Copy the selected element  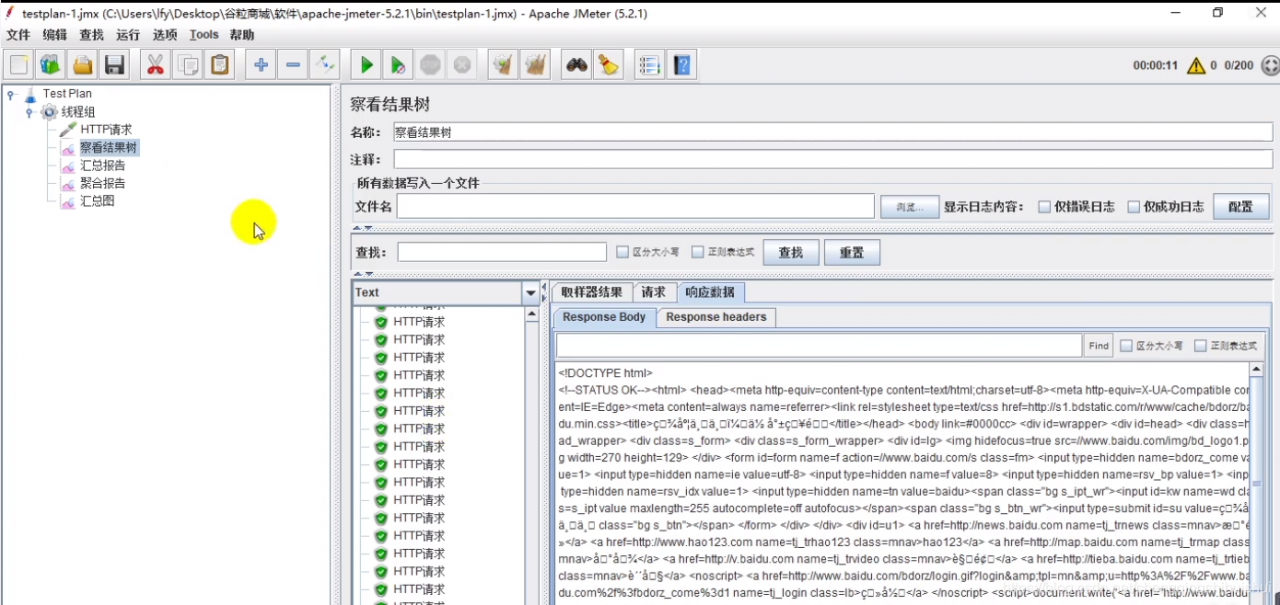(x=187, y=65)
